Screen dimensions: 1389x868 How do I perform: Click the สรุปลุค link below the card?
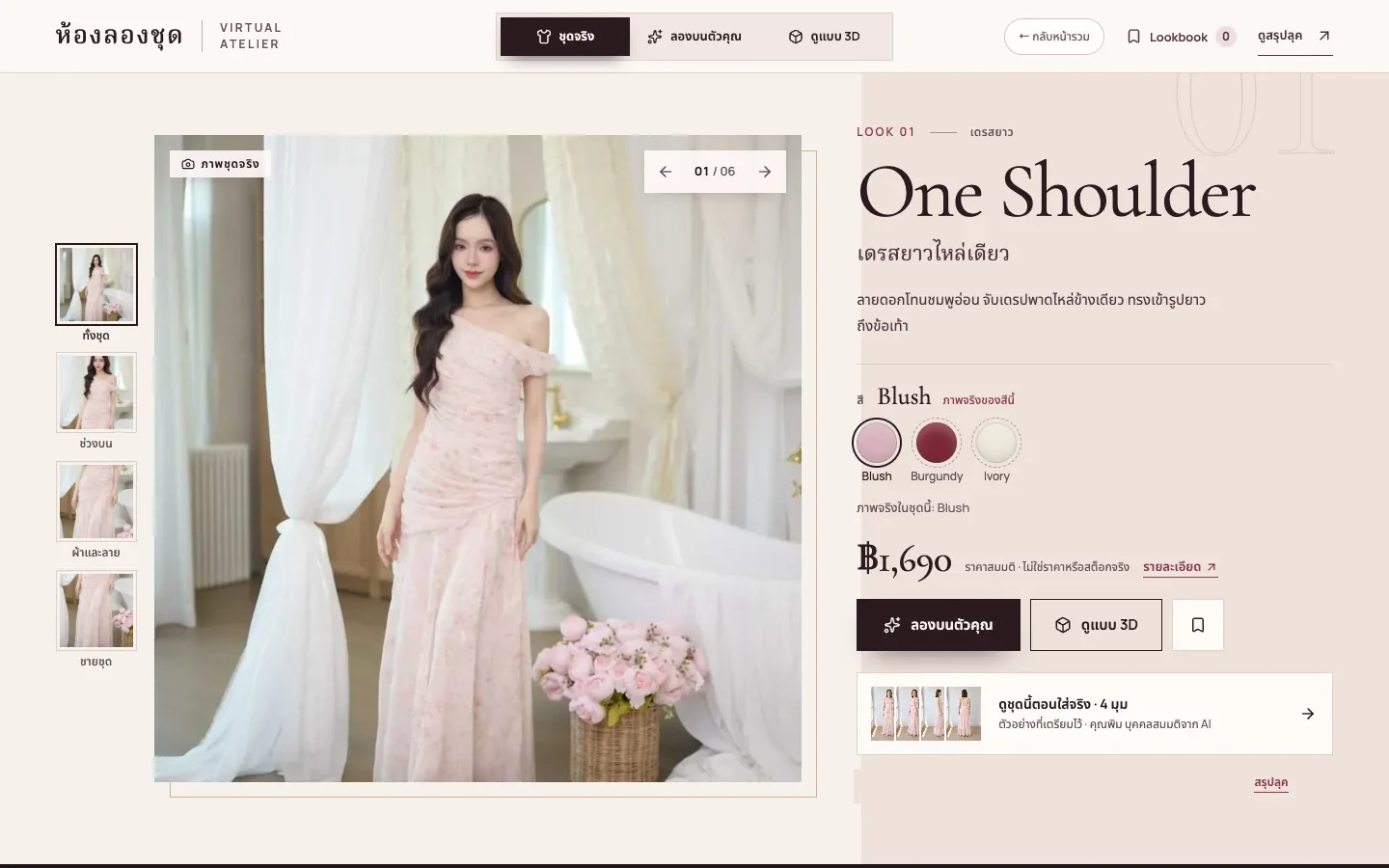[1271, 782]
